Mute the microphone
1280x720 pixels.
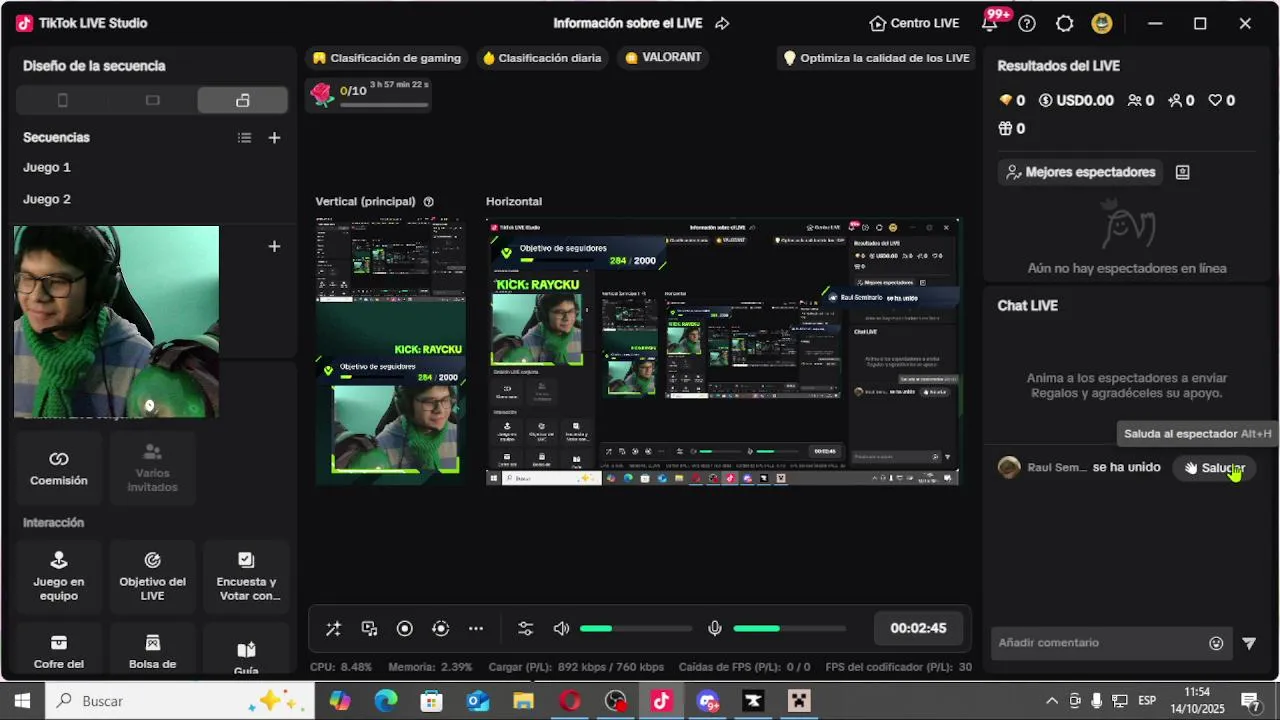tap(715, 628)
